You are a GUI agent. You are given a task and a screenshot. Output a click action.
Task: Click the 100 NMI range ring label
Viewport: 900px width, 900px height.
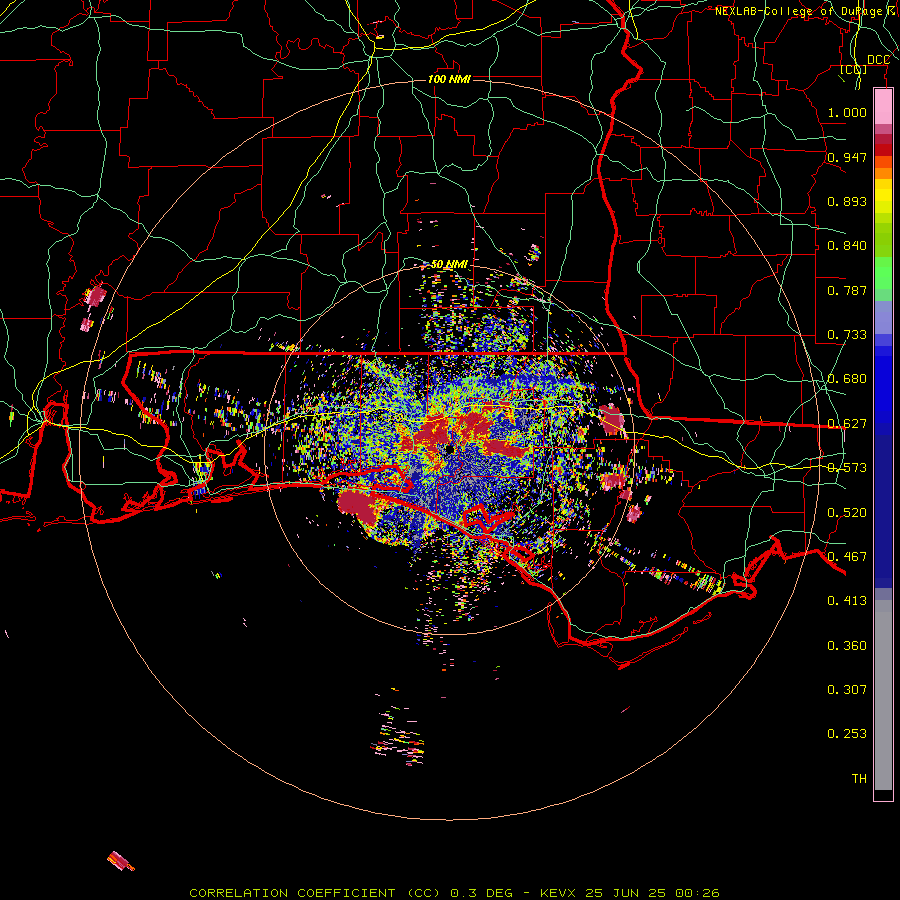[x=449, y=79]
